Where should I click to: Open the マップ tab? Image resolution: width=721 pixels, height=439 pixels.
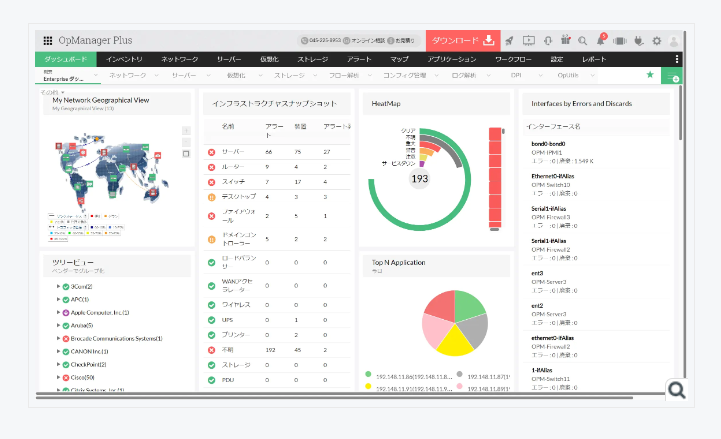click(399, 59)
